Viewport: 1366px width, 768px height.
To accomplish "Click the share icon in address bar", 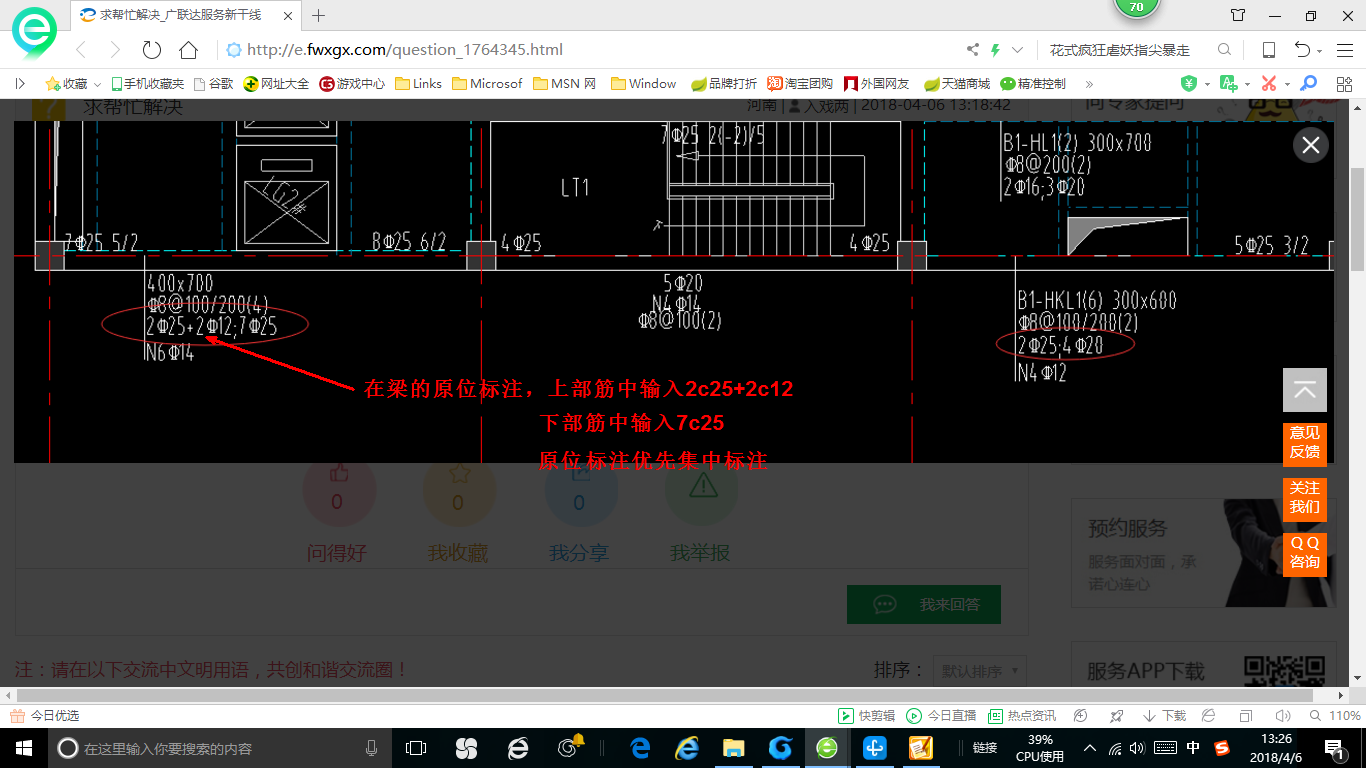I will pyautogui.click(x=973, y=50).
